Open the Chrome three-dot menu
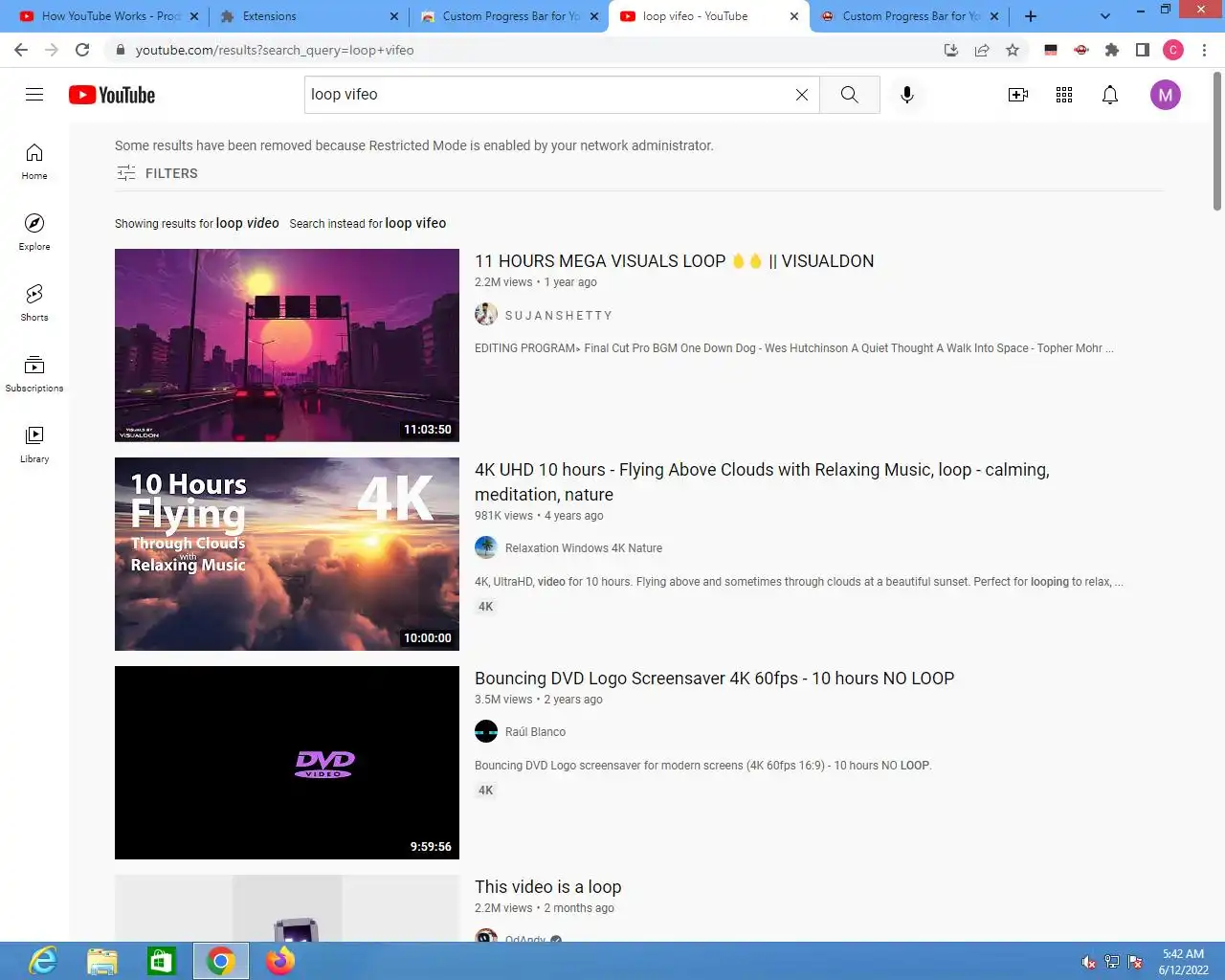1225x980 pixels. [x=1204, y=50]
